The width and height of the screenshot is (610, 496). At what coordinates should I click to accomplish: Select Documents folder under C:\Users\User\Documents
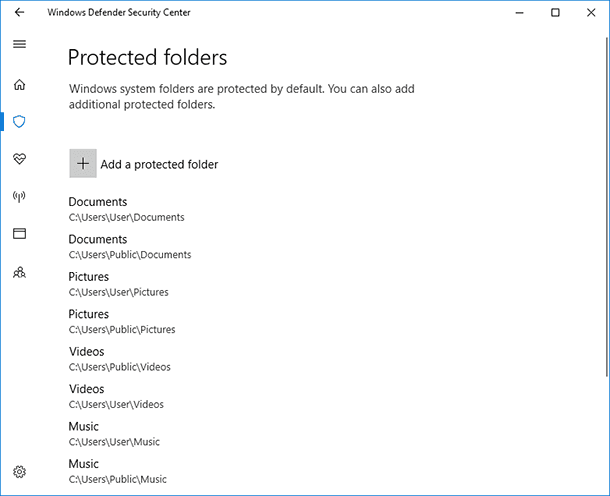click(x=126, y=209)
